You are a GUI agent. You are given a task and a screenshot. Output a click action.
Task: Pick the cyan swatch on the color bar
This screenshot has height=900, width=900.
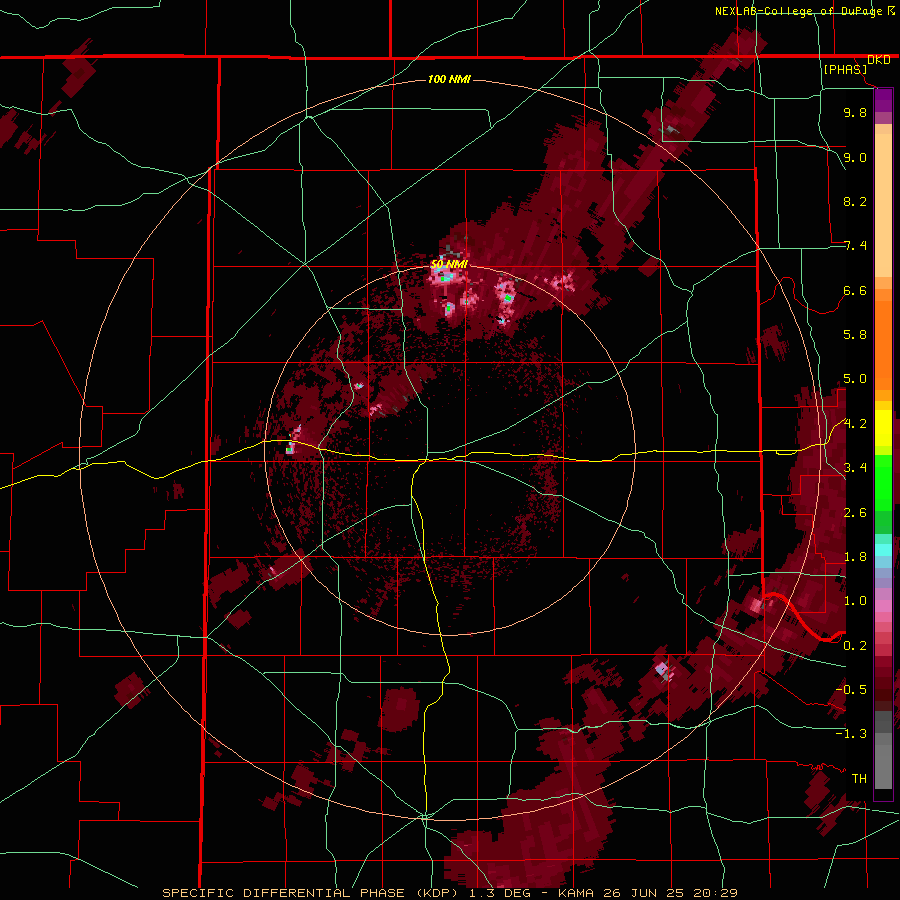(883, 550)
